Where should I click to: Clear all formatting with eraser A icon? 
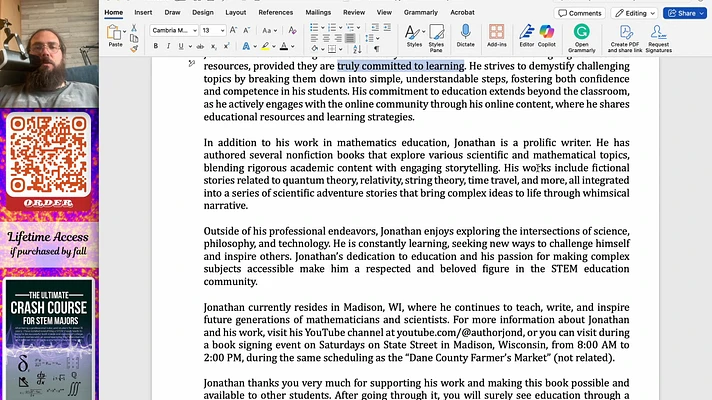(x=292, y=30)
